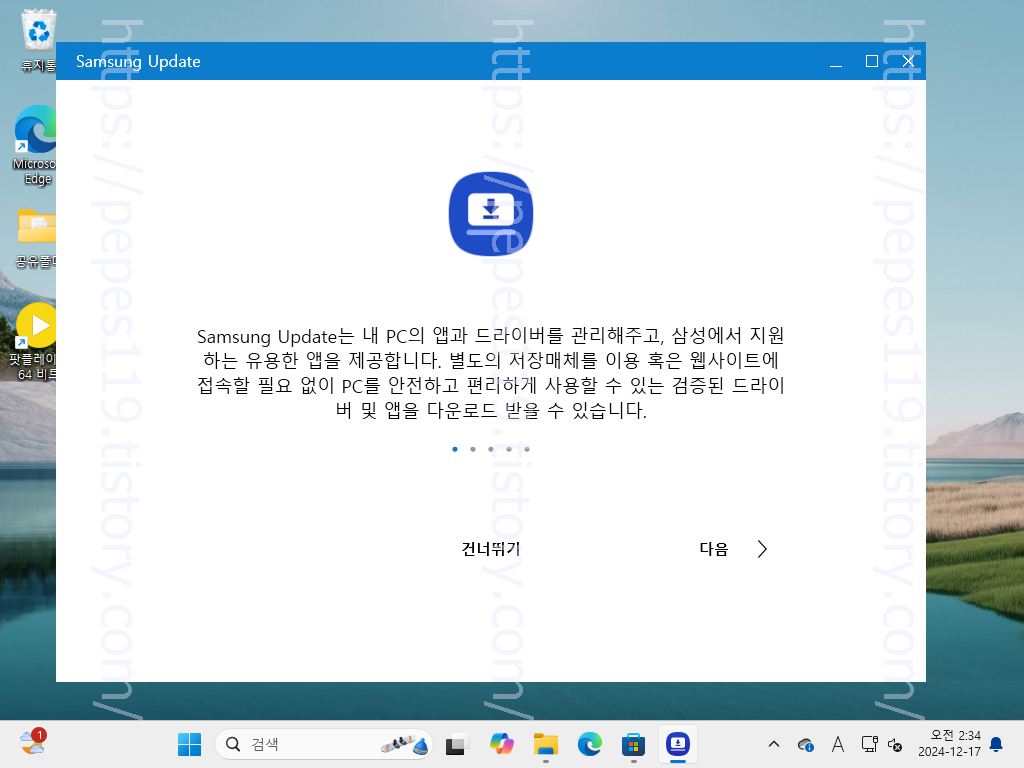Select the Microsoft Edge desktop shortcut
This screenshot has height=768, width=1024.
pyautogui.click(x=35, y=146)
